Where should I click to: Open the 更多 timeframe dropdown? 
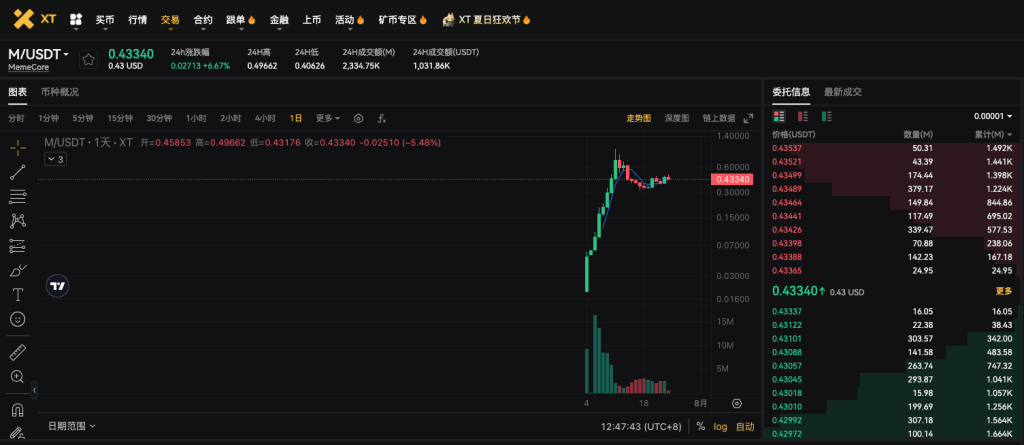[x=328, y=118]
